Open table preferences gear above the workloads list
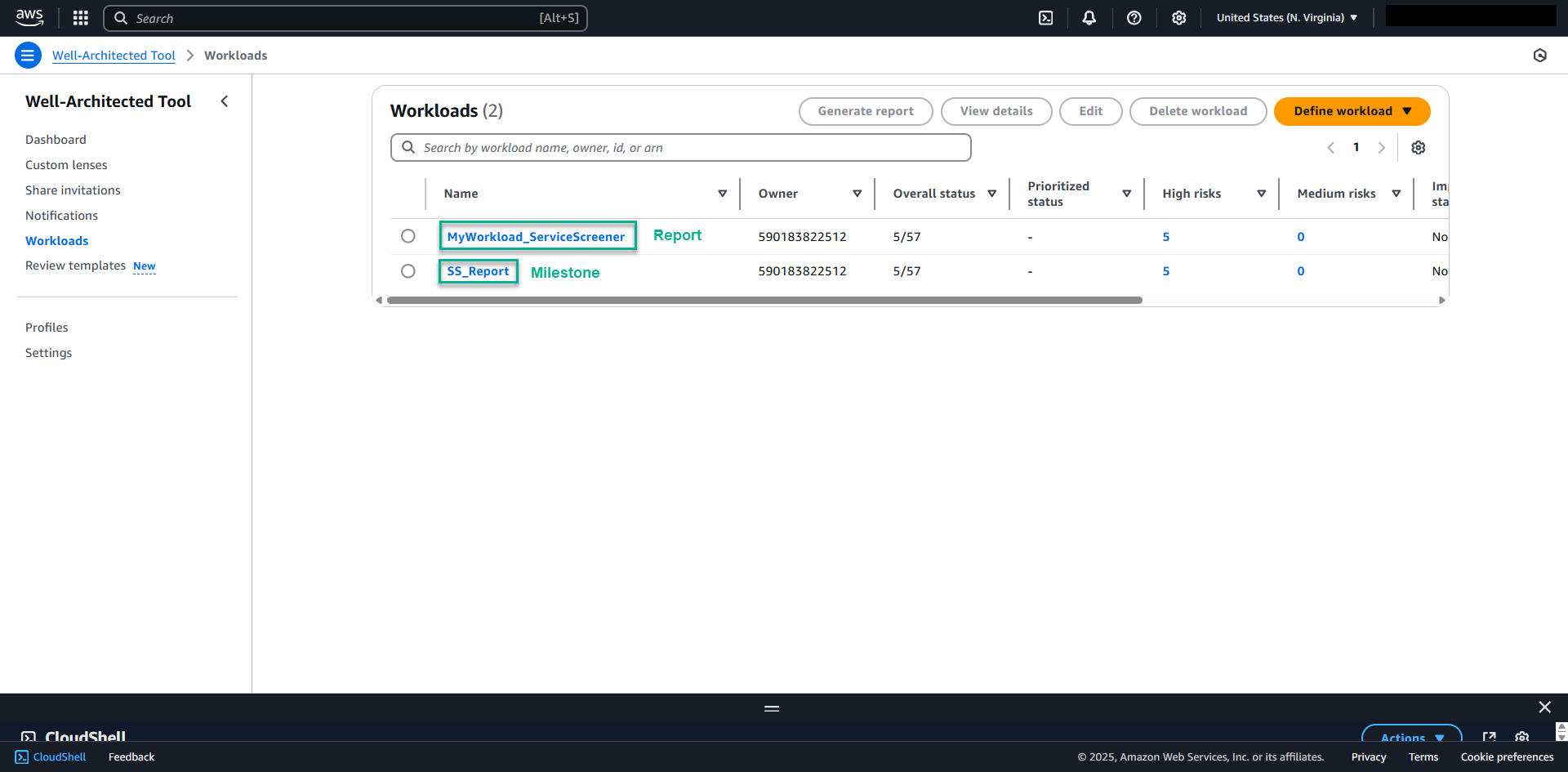Screen dimensions: 1568x772 click(1419, 147)
